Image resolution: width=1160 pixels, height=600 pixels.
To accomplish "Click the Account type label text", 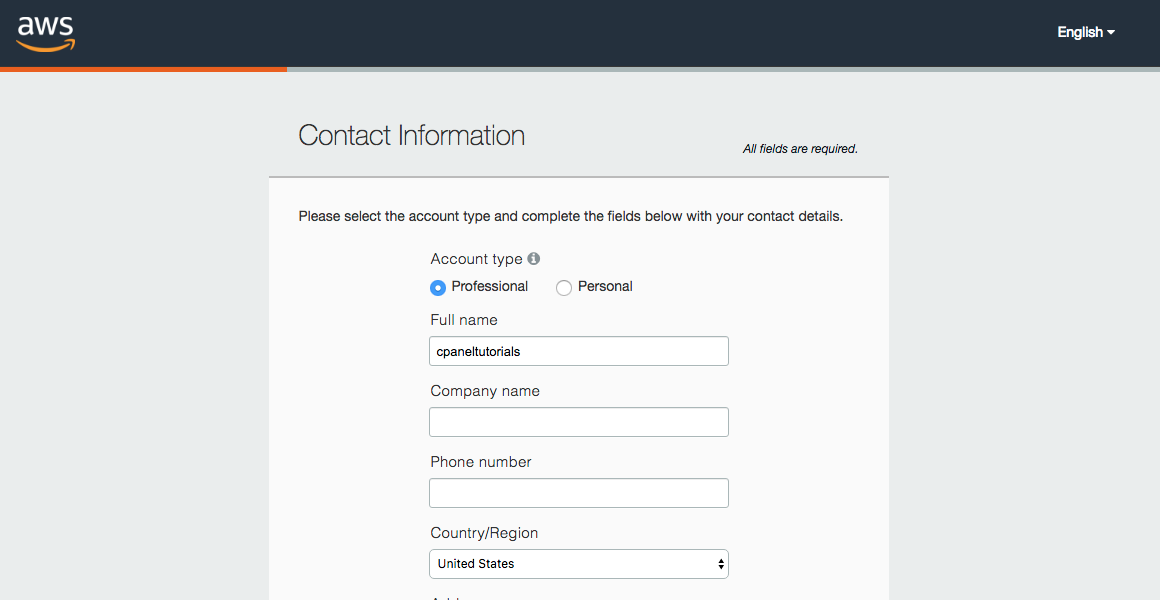I will pos(476,259).
